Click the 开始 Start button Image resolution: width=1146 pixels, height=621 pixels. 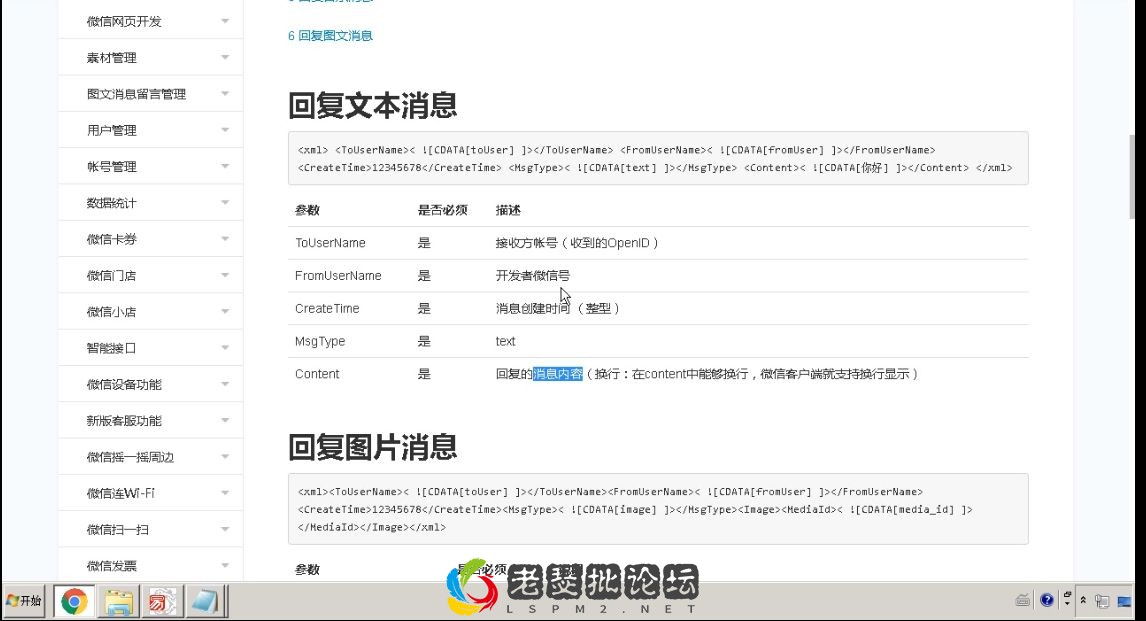tap(24, 601)
